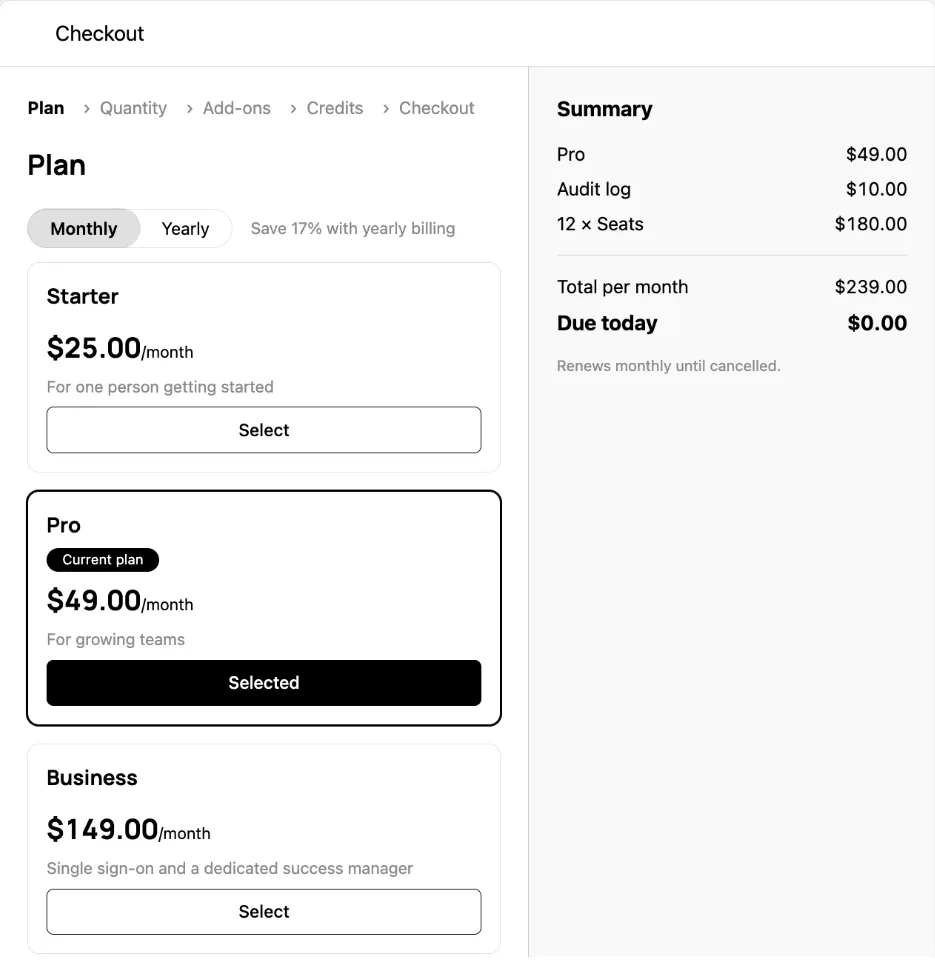Viewport: 935px width, 960px height.
Task: Select the Business plan button
Action: coord(264,912)
